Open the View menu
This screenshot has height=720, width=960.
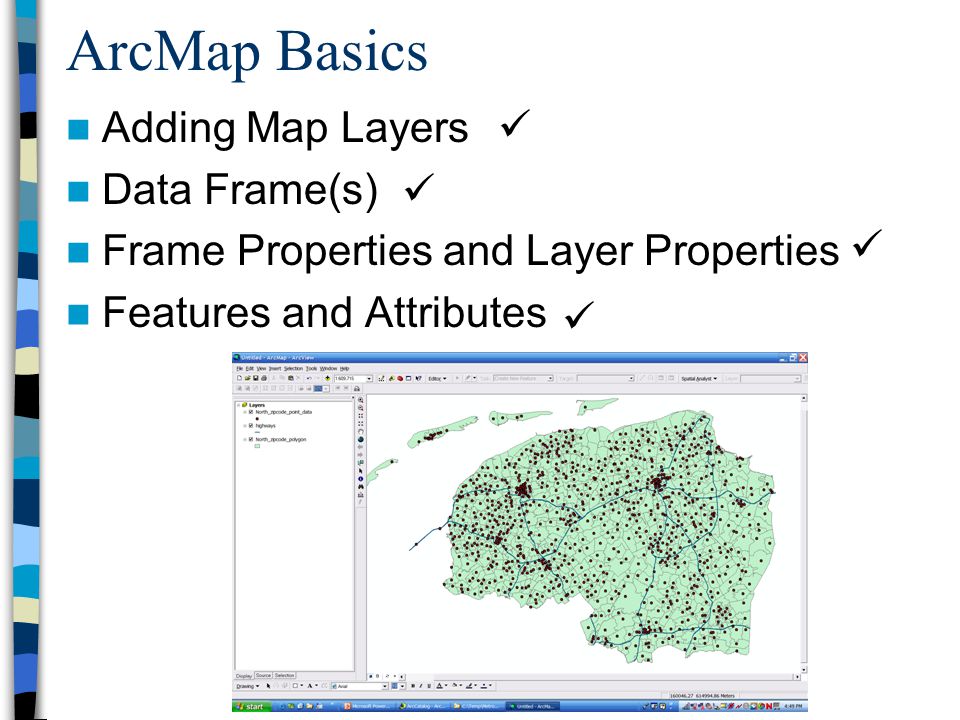click(x=261, y=369)
